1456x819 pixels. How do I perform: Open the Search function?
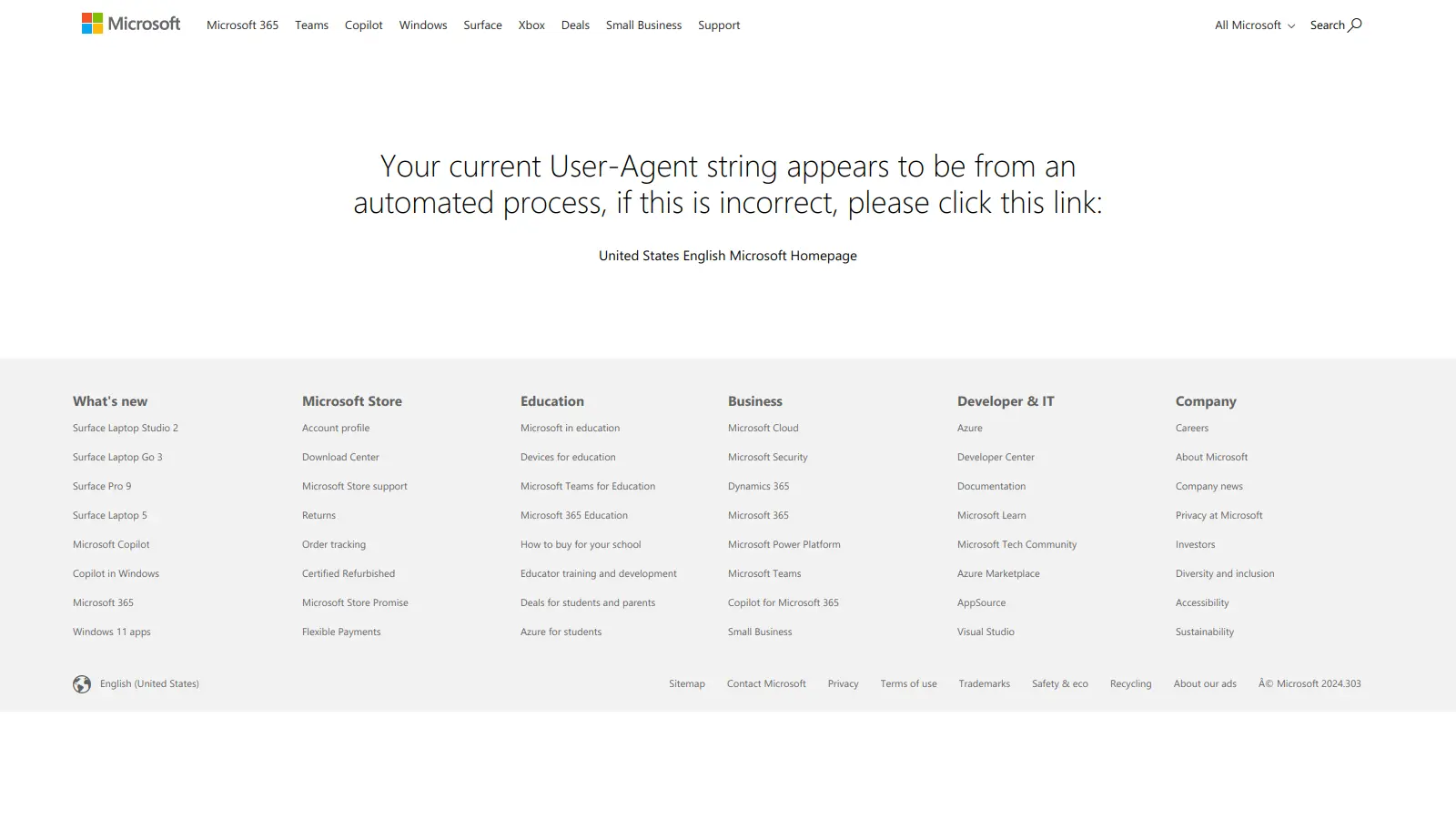click(x=1335, y=25)
